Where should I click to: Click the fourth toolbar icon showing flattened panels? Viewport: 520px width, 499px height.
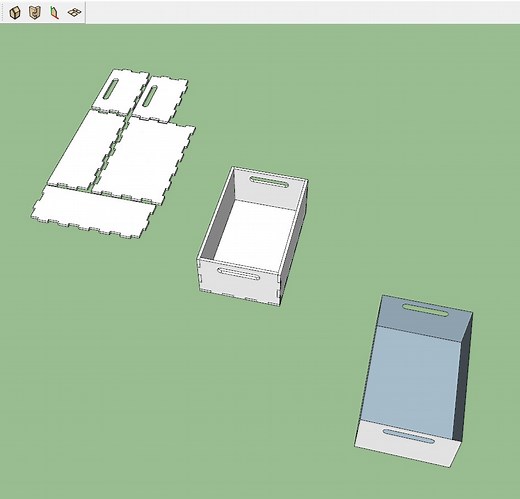(x=74, y=12)
